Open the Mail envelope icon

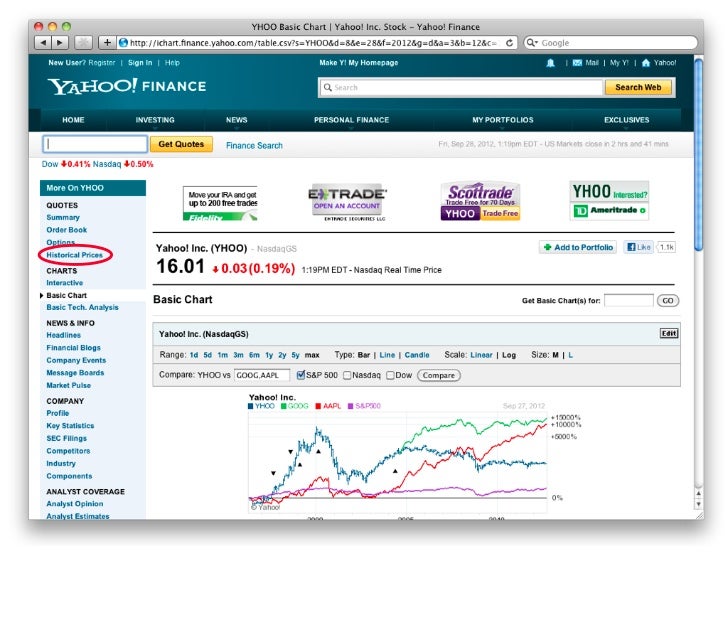coord(577,63)
